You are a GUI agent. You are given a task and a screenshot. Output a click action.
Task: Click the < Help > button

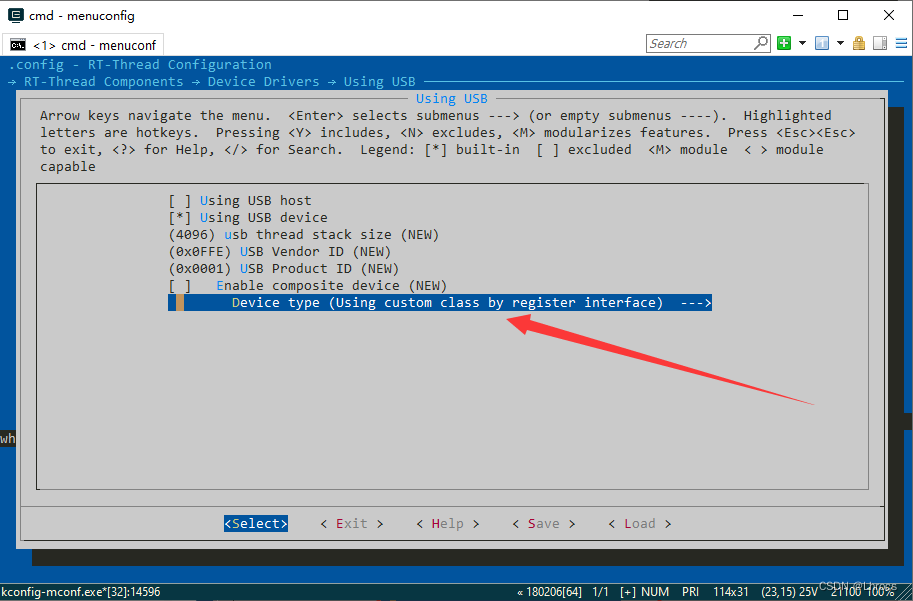tap(447, 524)
